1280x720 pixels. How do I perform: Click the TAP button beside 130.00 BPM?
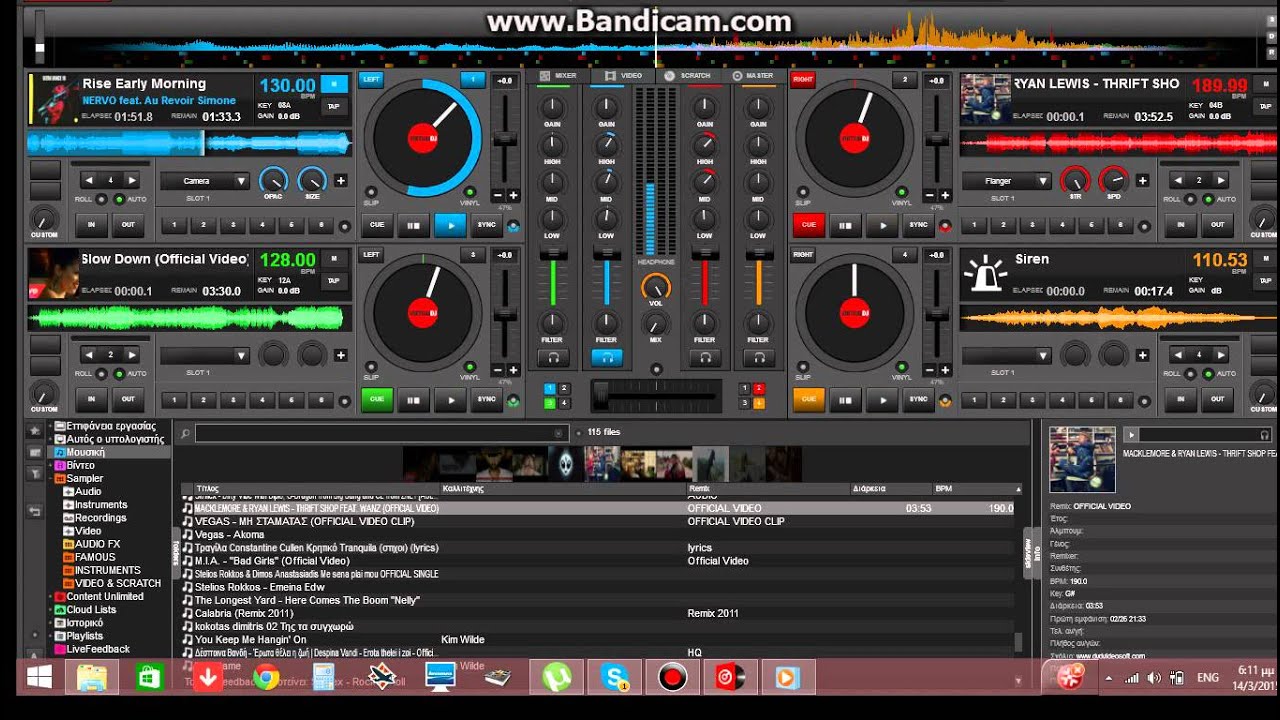334,106
